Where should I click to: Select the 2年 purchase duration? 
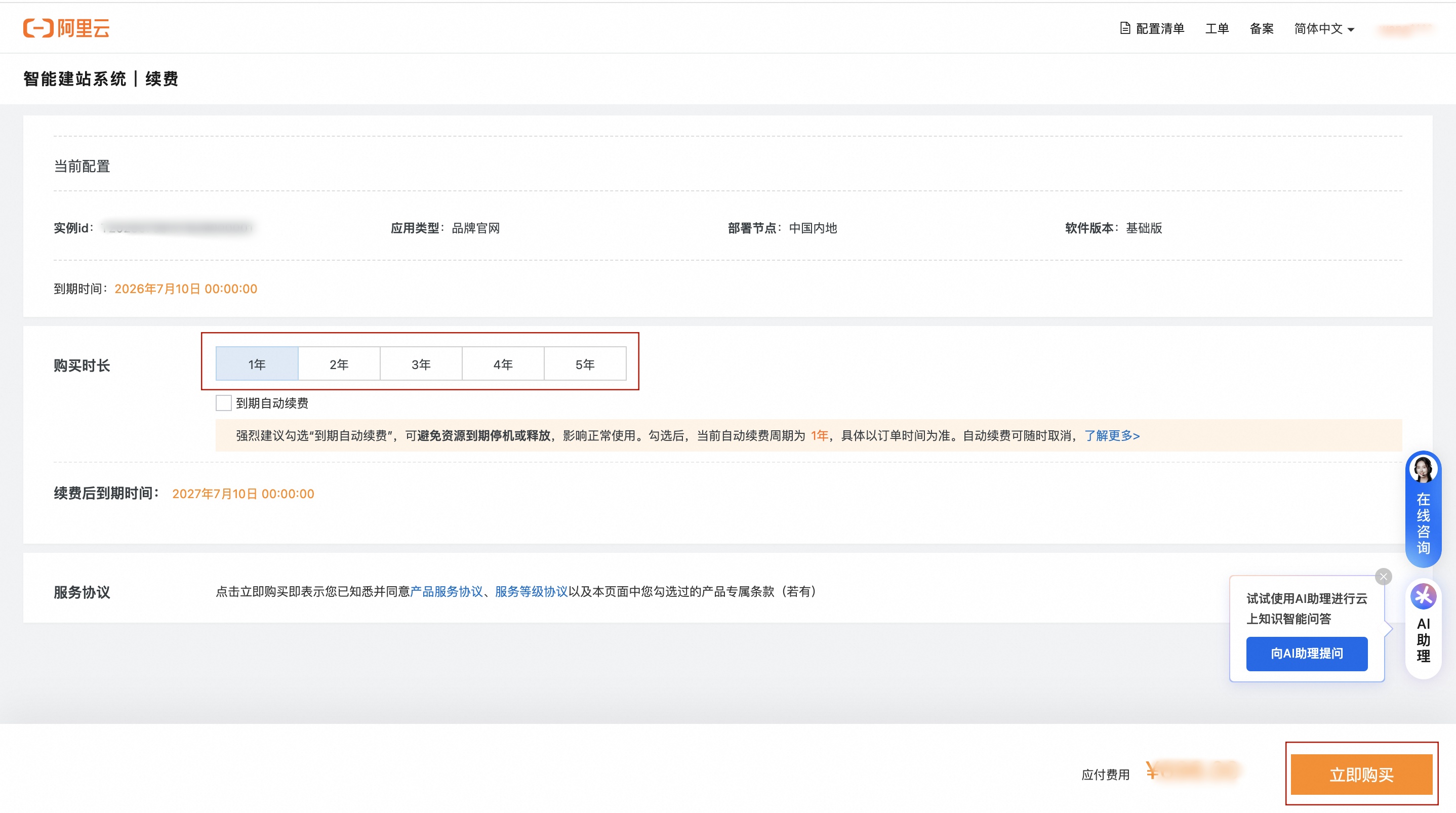point(339,364)
